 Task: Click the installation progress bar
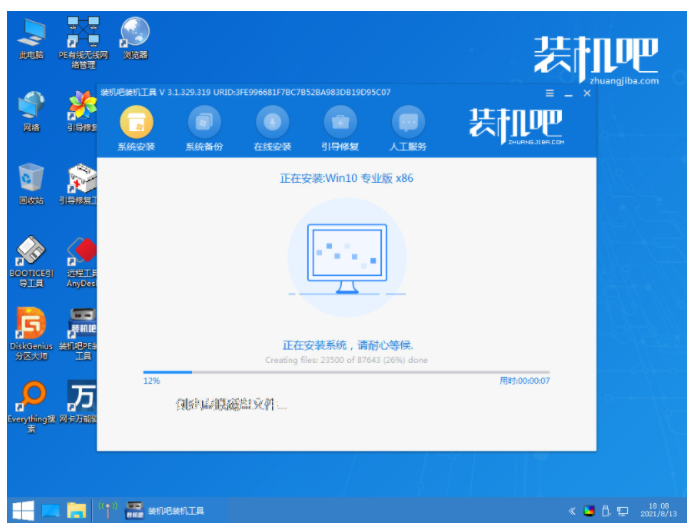(x=347, y=372)
